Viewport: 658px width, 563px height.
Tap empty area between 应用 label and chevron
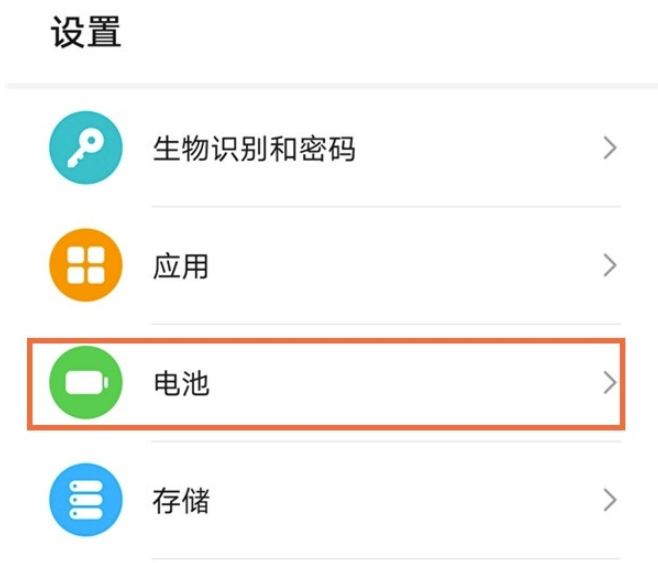[x=400, y=266]
